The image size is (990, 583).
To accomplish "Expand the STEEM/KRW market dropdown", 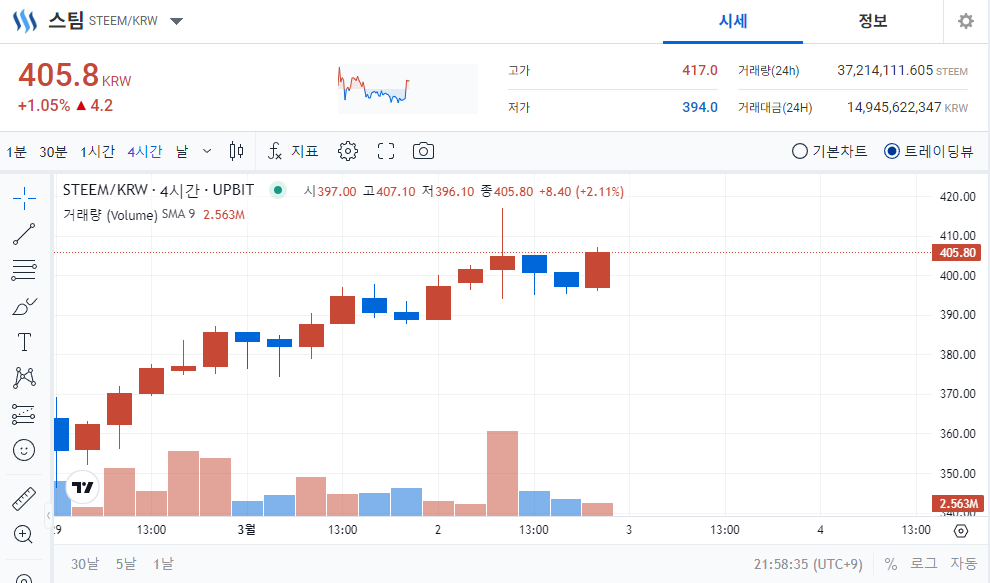I will click(x=177, y=21).
